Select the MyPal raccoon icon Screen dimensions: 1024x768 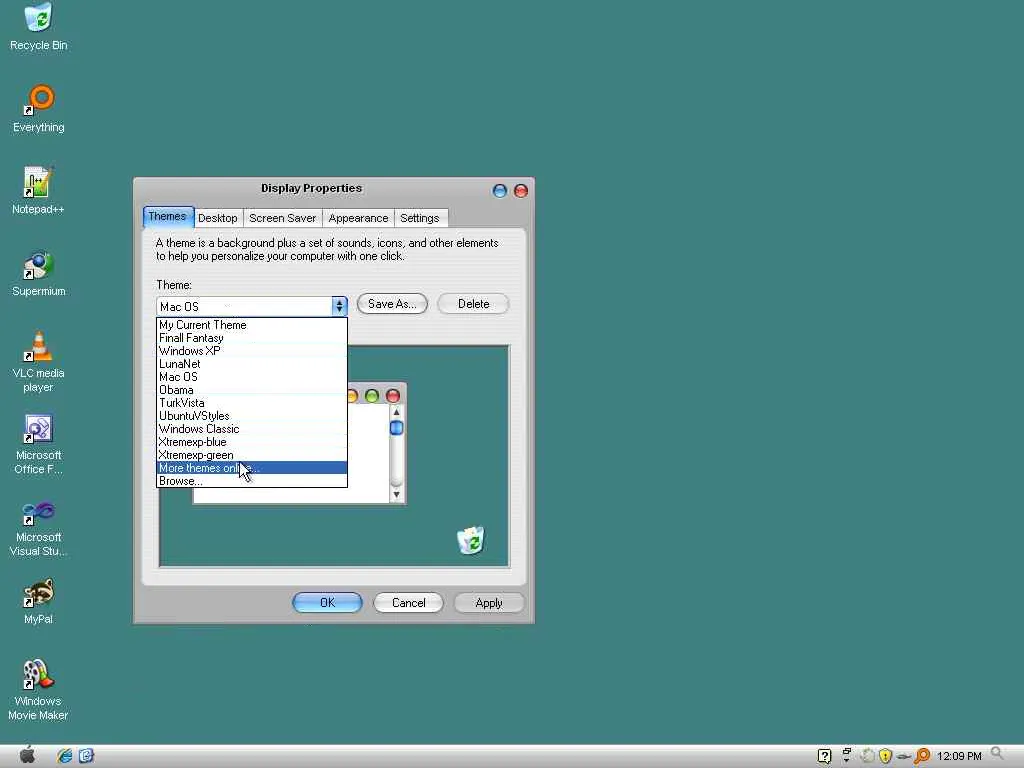pyautogui.click(x=39, y=601)
